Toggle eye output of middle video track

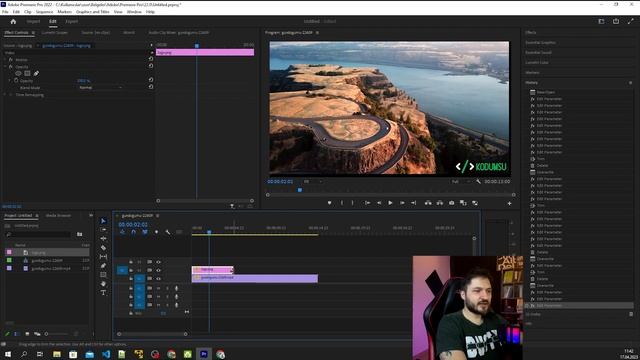pos(158,270)
